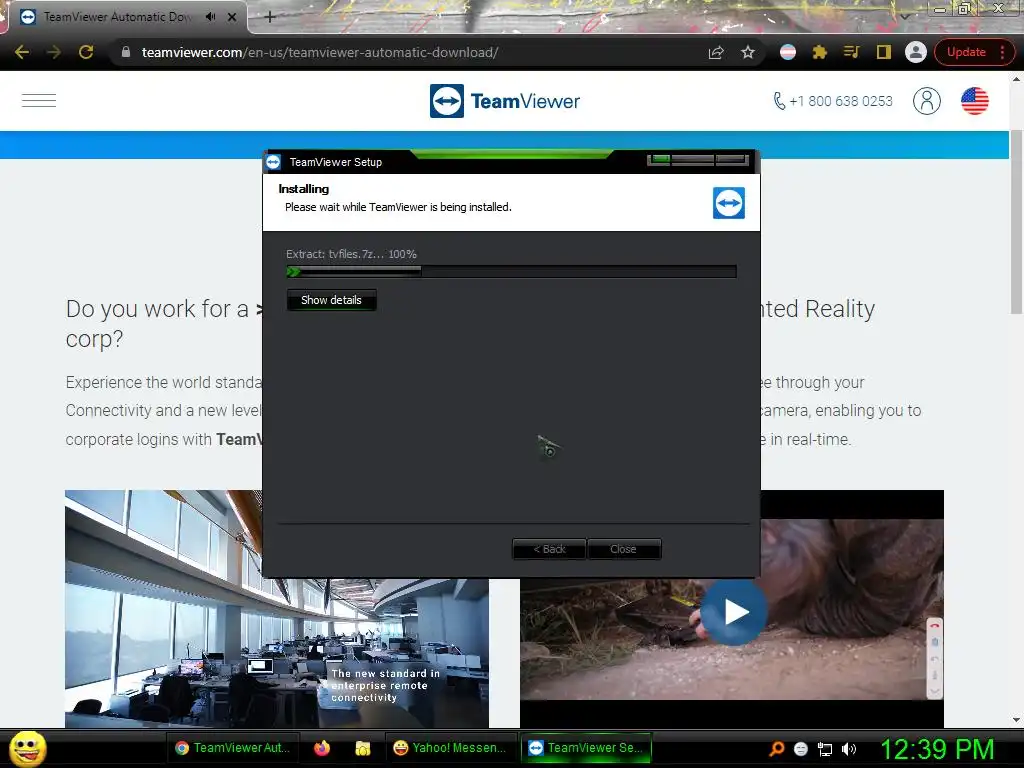Click the floating widget on the right edge
The image size is (1024, 768).
935,658
